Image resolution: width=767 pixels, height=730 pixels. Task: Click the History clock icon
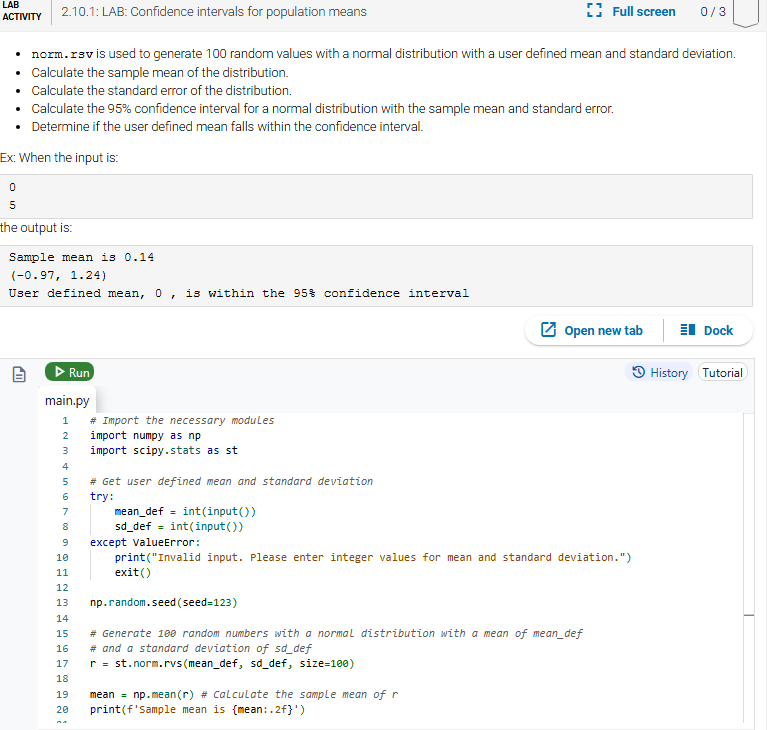click(x=638, y=372)
